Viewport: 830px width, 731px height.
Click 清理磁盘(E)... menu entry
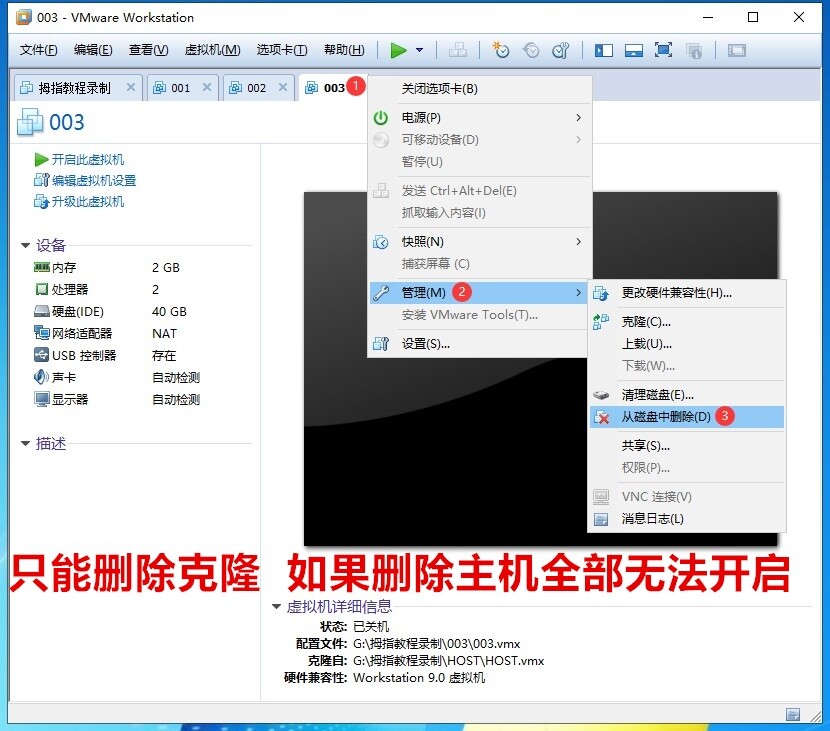click(657, 395)
